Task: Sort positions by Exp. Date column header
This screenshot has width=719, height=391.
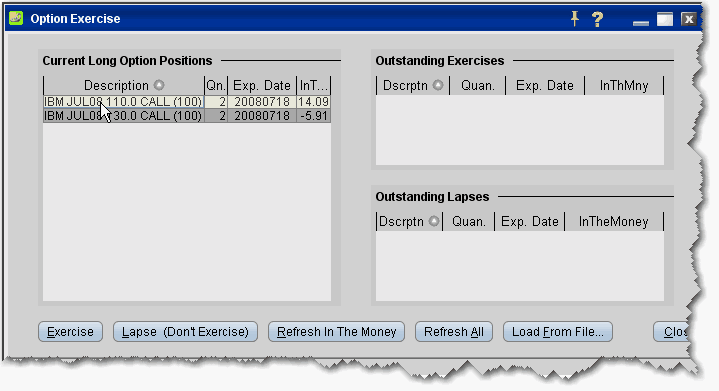Action: pyautogui.click(x=262, y=86)
